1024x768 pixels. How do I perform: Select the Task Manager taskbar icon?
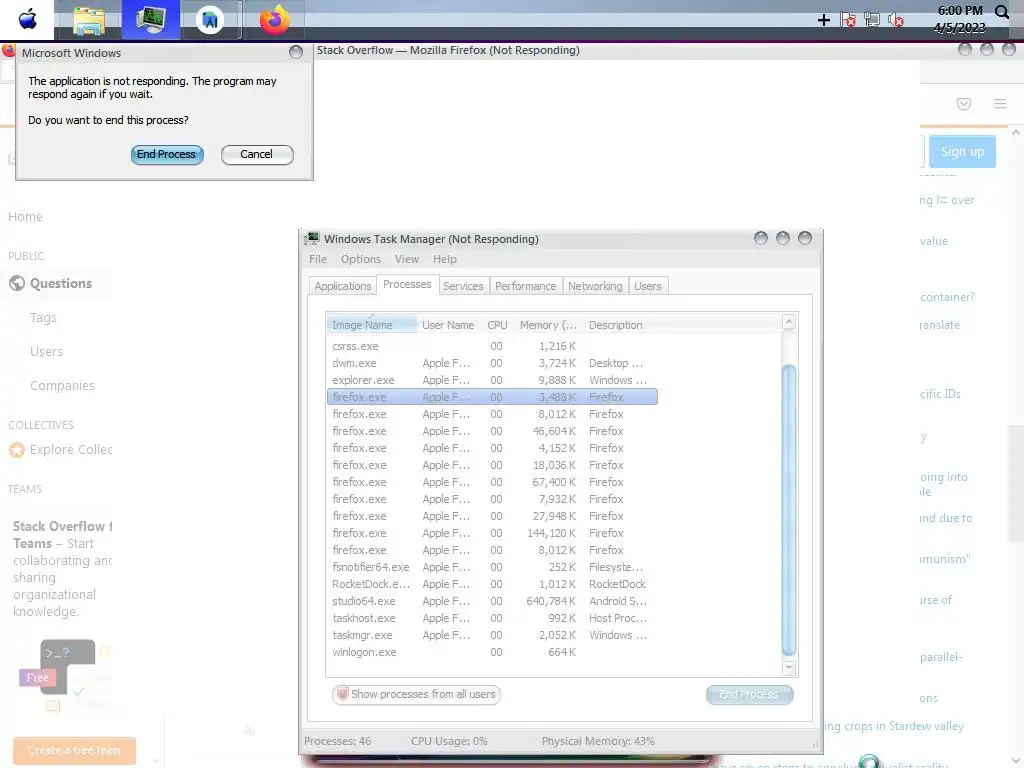[151, 20]
